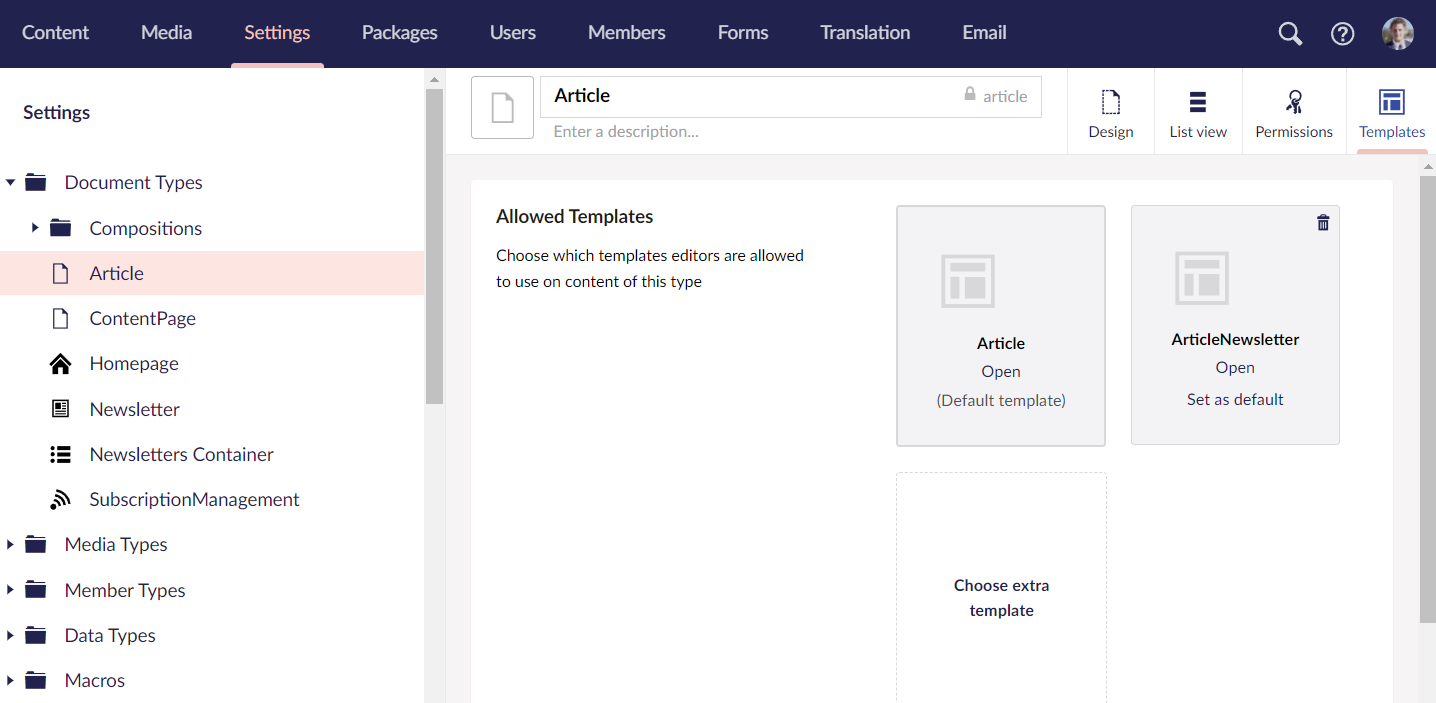
Task: Delete the ArticleNewsletter template with trash icon
Action: 1323,222
